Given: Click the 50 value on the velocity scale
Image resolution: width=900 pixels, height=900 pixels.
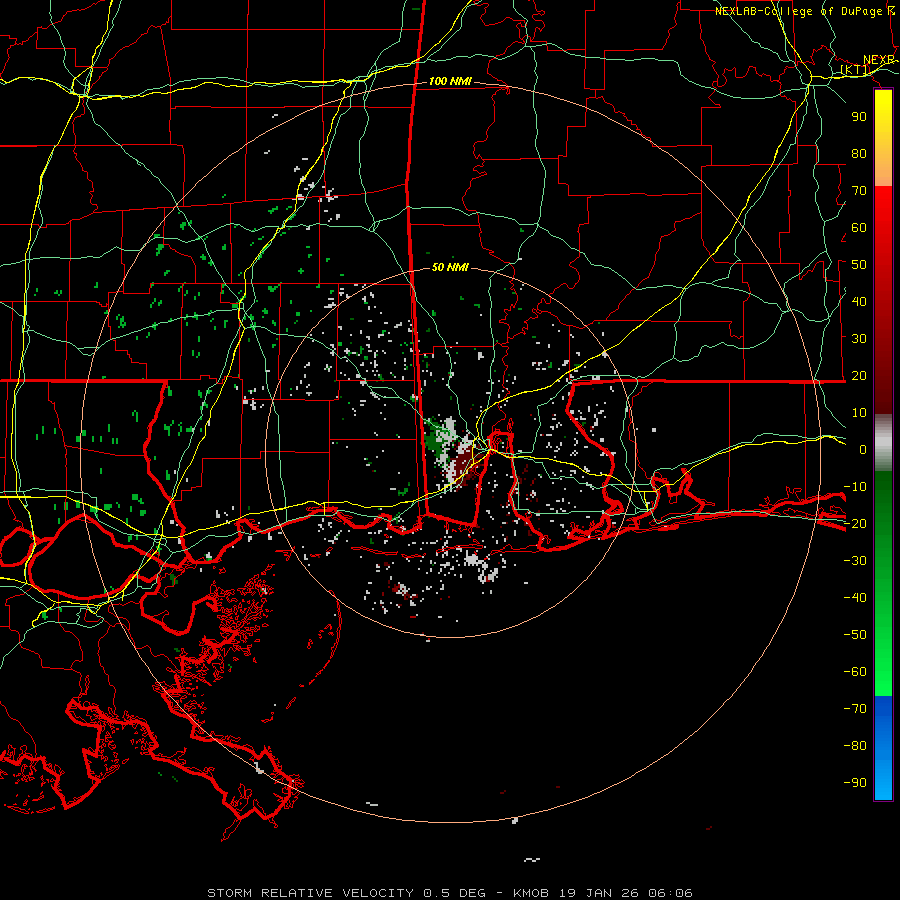Looking at the screenshot, I should (859, 265).
